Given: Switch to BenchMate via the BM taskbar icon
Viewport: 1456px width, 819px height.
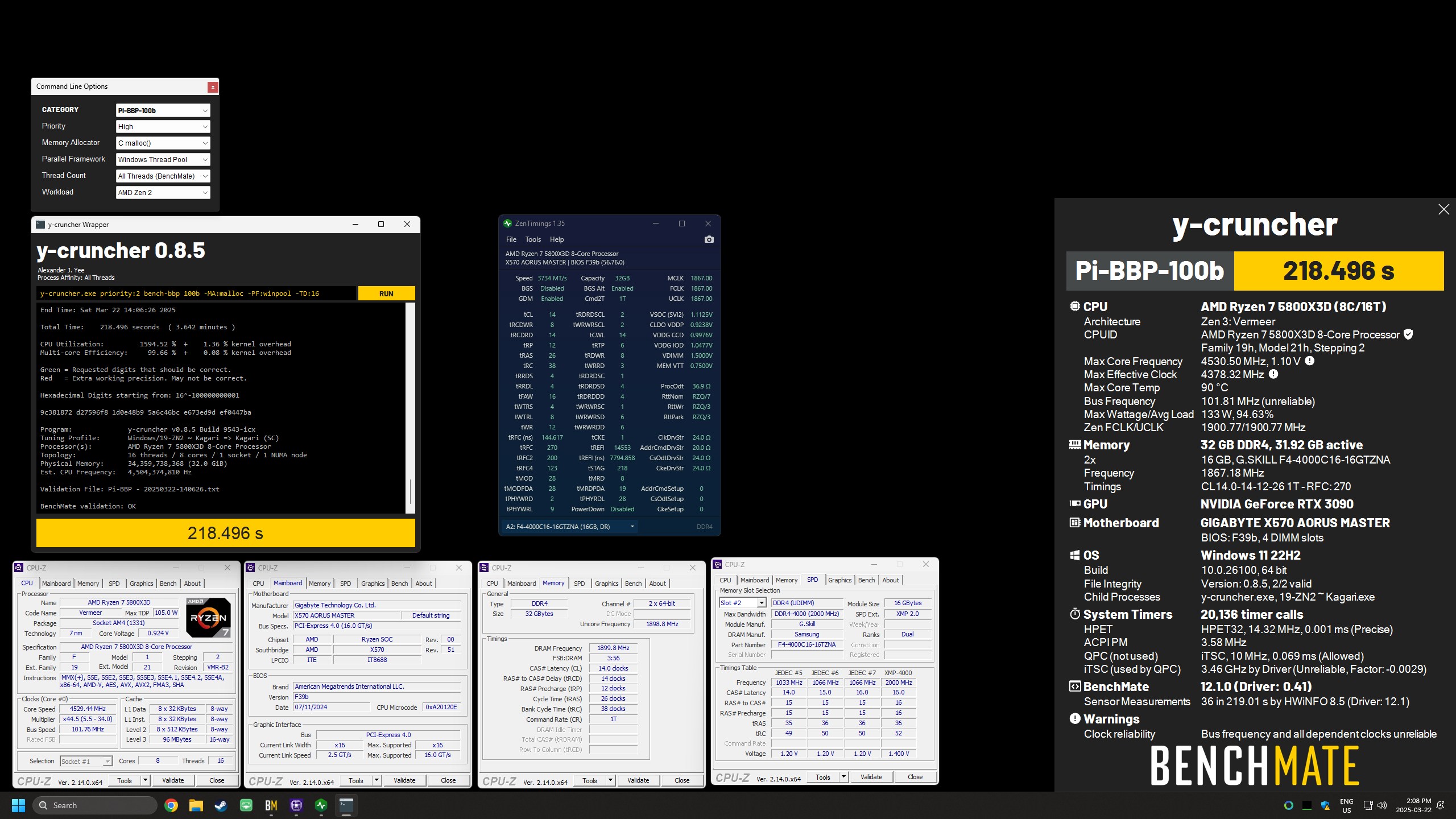Looking at the screenshot, I should pyautogui.click(x=271, y=805).
